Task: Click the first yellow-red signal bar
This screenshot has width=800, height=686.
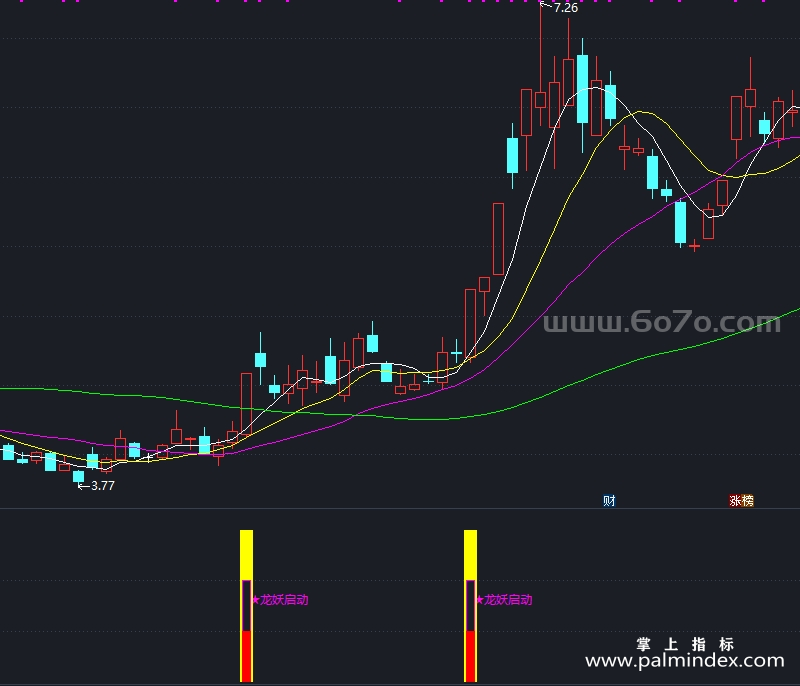Action: [x=246, y=606]
